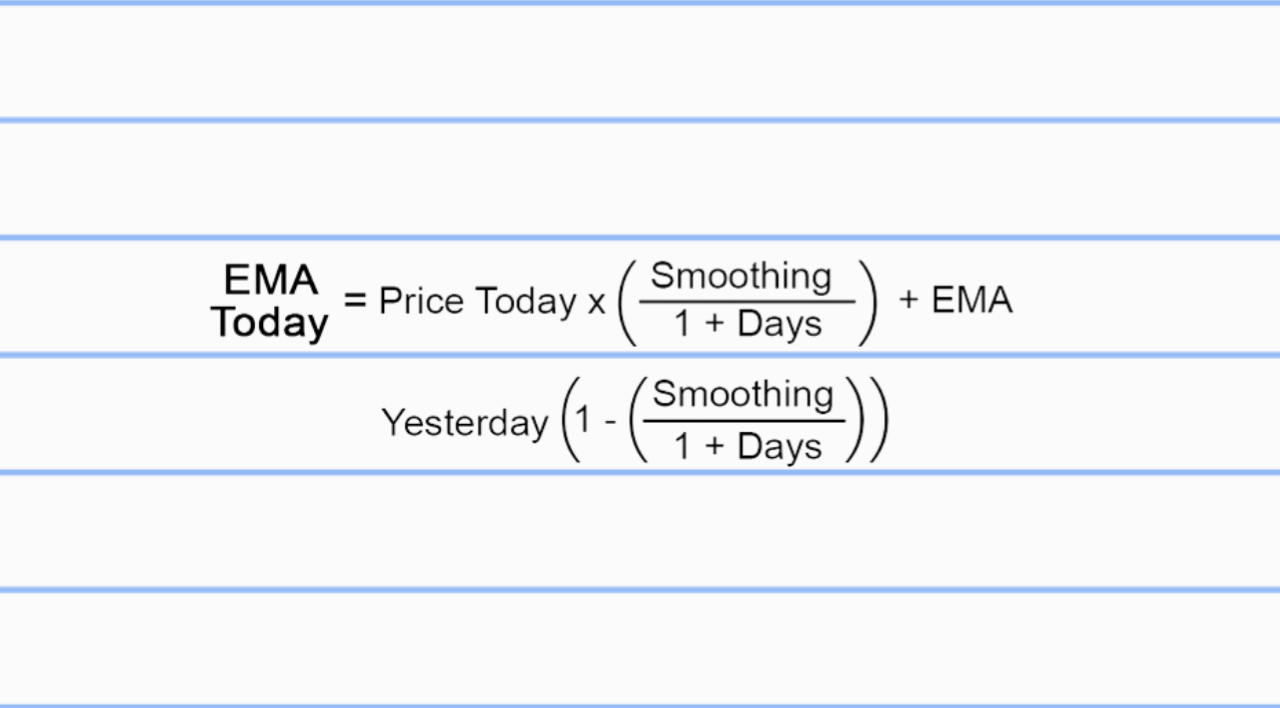This screenshot has height=708, width=1280.
Task: Click "Smoothing" in the second-row fraction
Action: 743,395
